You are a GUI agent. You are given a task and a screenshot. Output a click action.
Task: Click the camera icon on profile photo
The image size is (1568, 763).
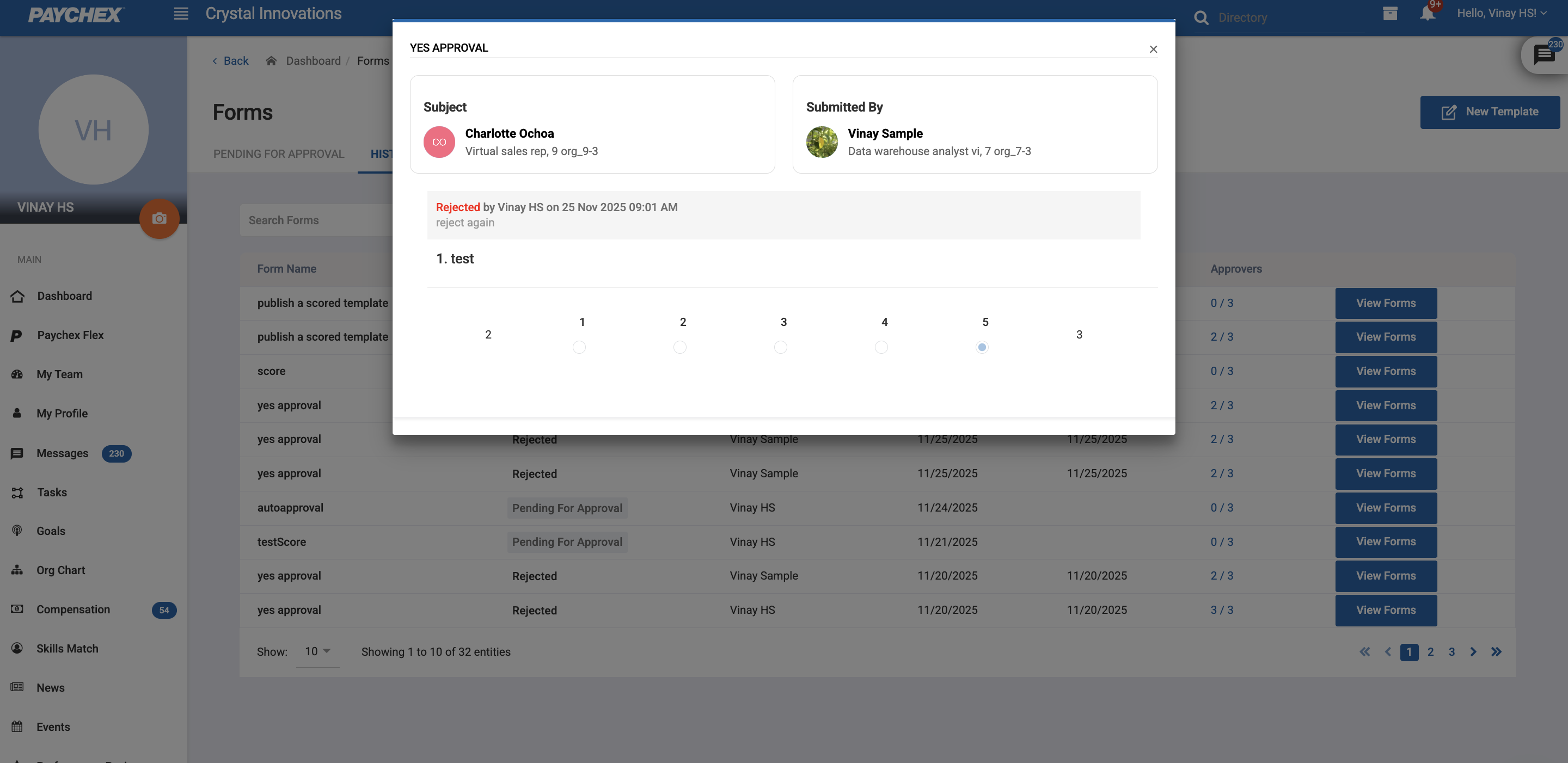click(x=160, y=218)
